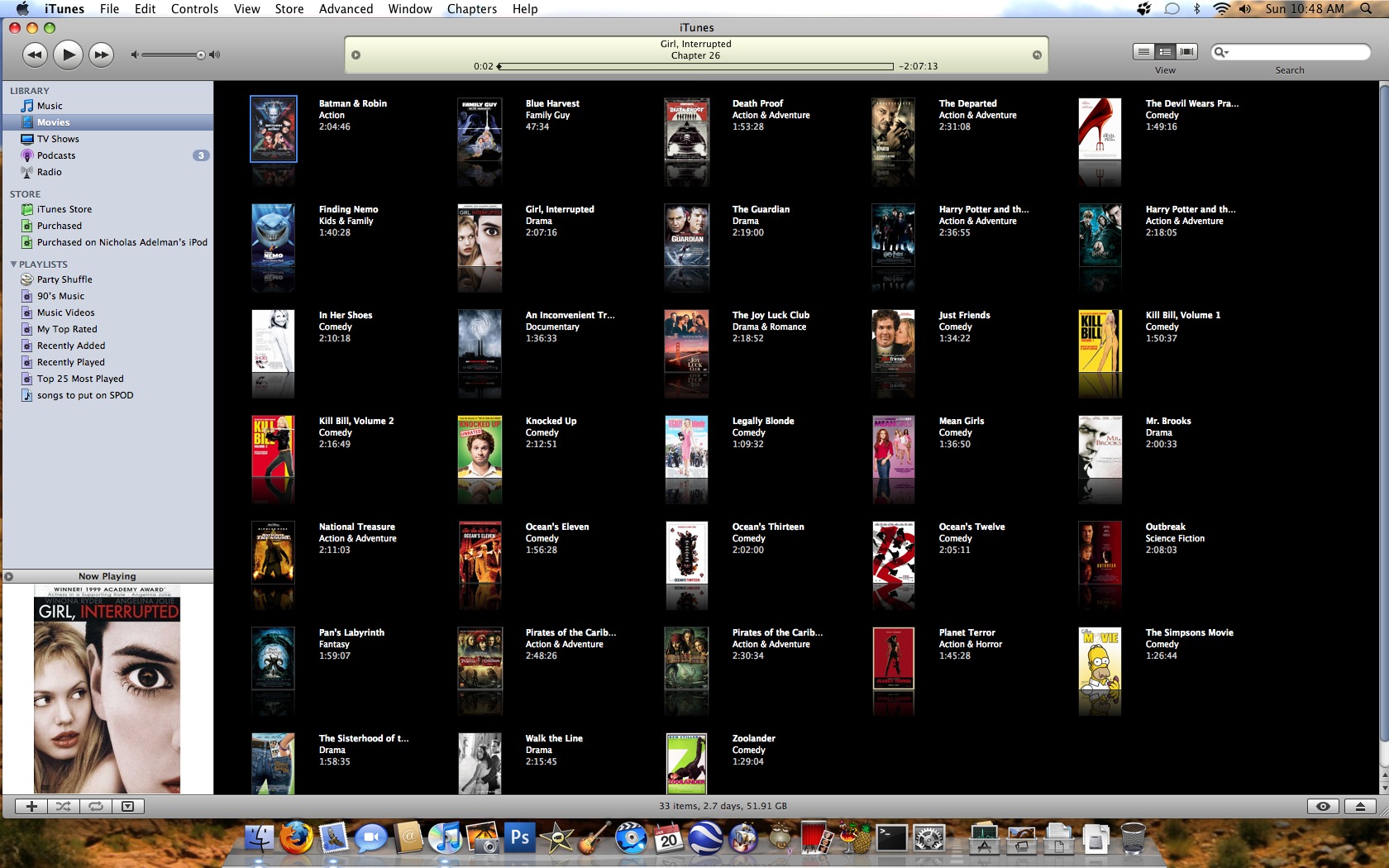Toggle shuffle mode
1389x868 pixels.
click(63, 806)
